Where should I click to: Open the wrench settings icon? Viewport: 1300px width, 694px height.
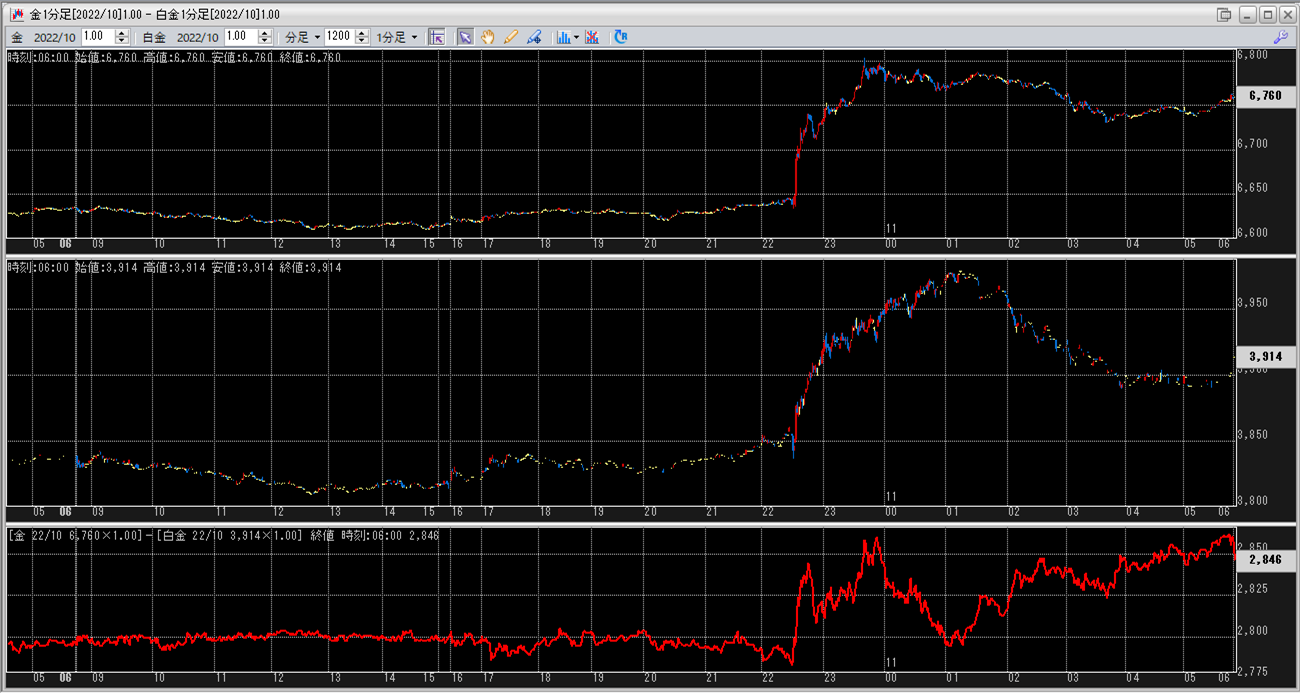tap(1280, 37)
